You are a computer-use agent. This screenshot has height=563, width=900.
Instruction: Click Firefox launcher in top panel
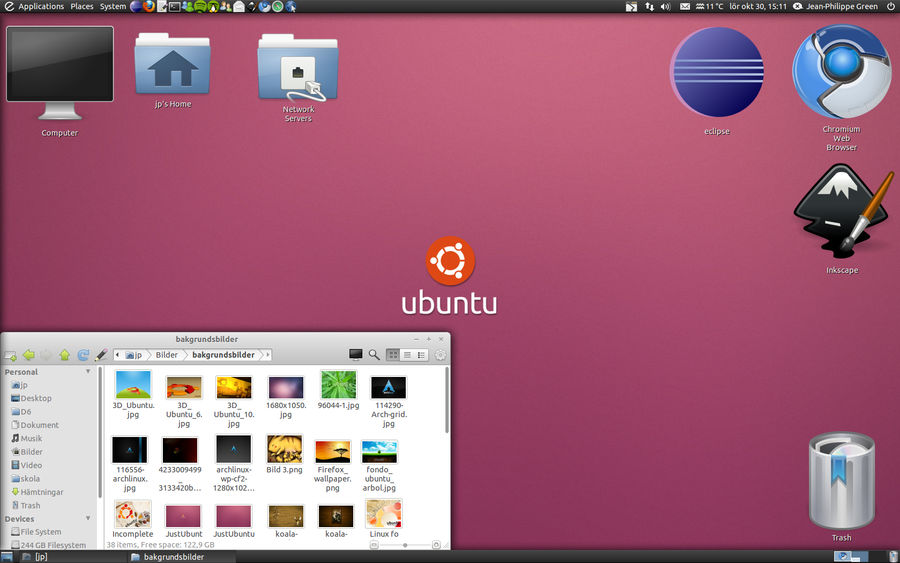click(x=149, y=6)
